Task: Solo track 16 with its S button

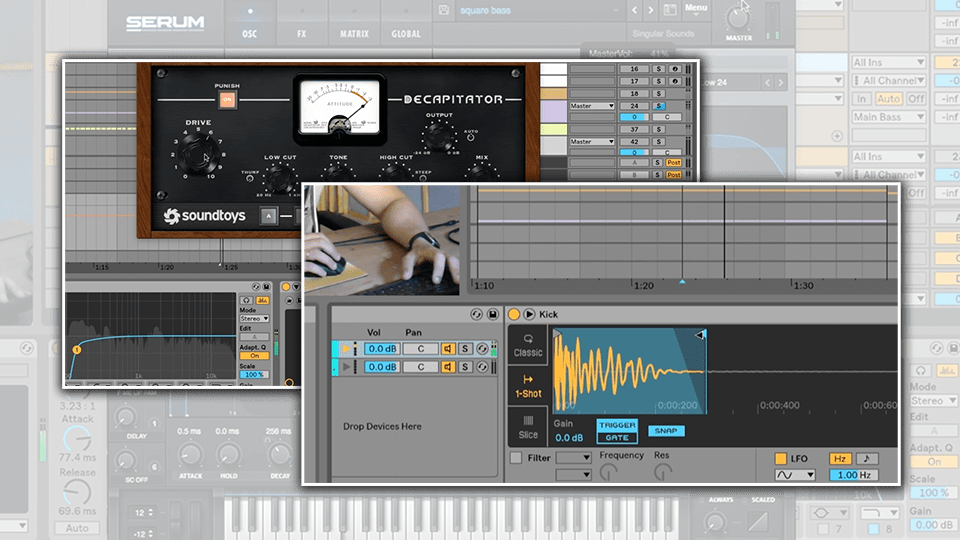Action: click(x=658, y=69)
